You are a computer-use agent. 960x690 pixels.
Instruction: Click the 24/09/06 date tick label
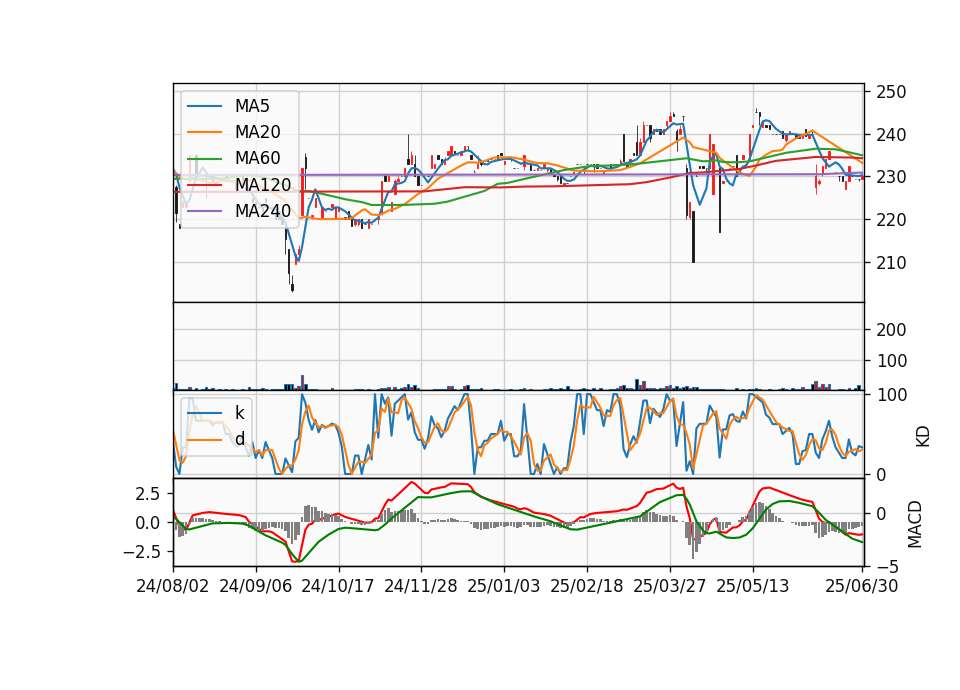pos(255,586)
